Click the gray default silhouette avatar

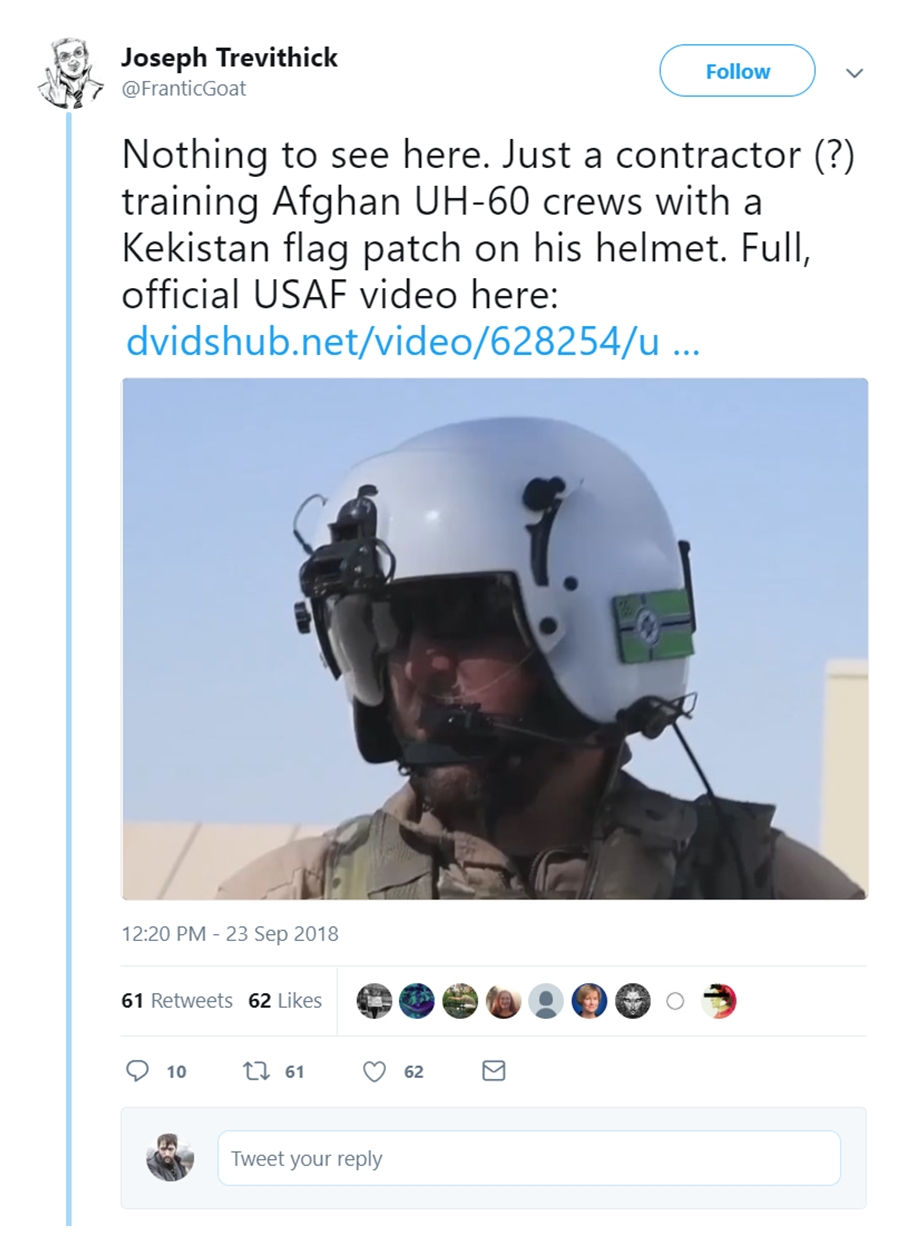point(546,1001)
